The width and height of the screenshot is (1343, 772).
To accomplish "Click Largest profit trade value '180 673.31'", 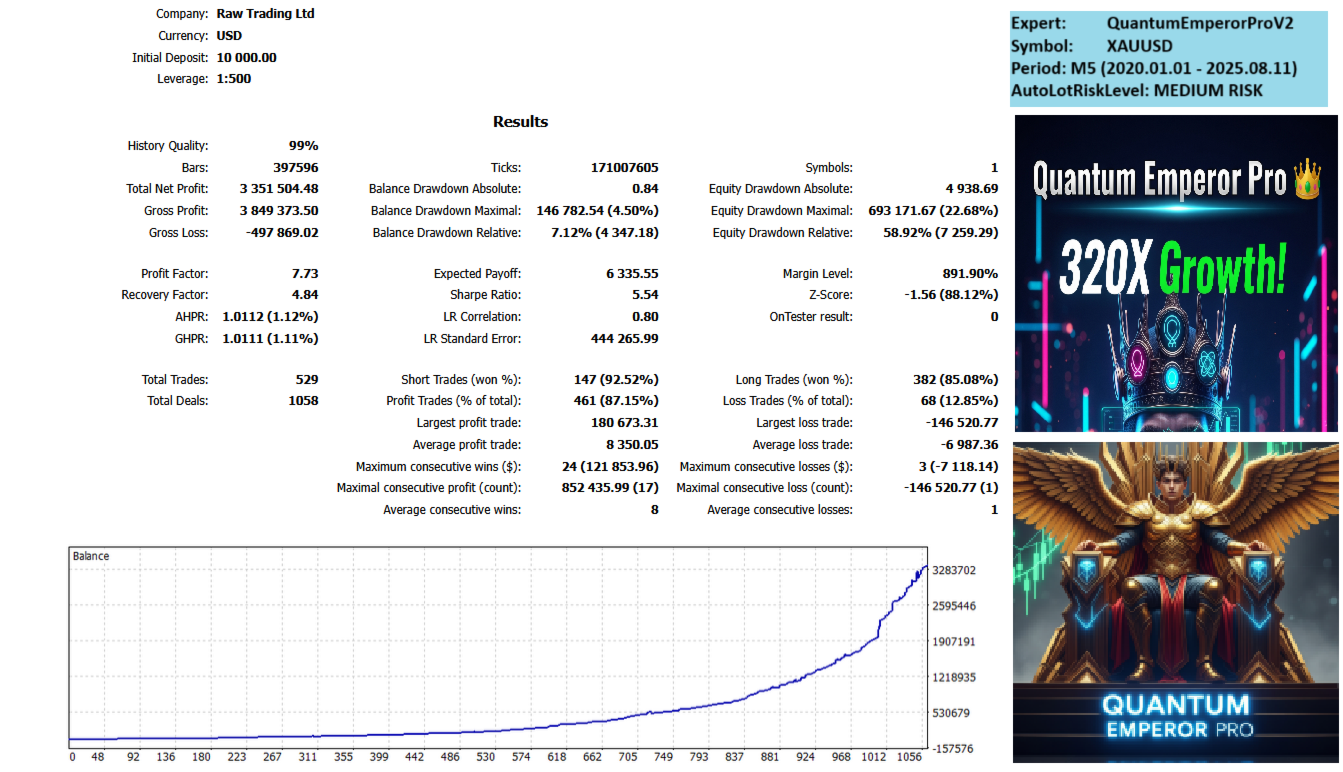I will (x=625, y=423).
